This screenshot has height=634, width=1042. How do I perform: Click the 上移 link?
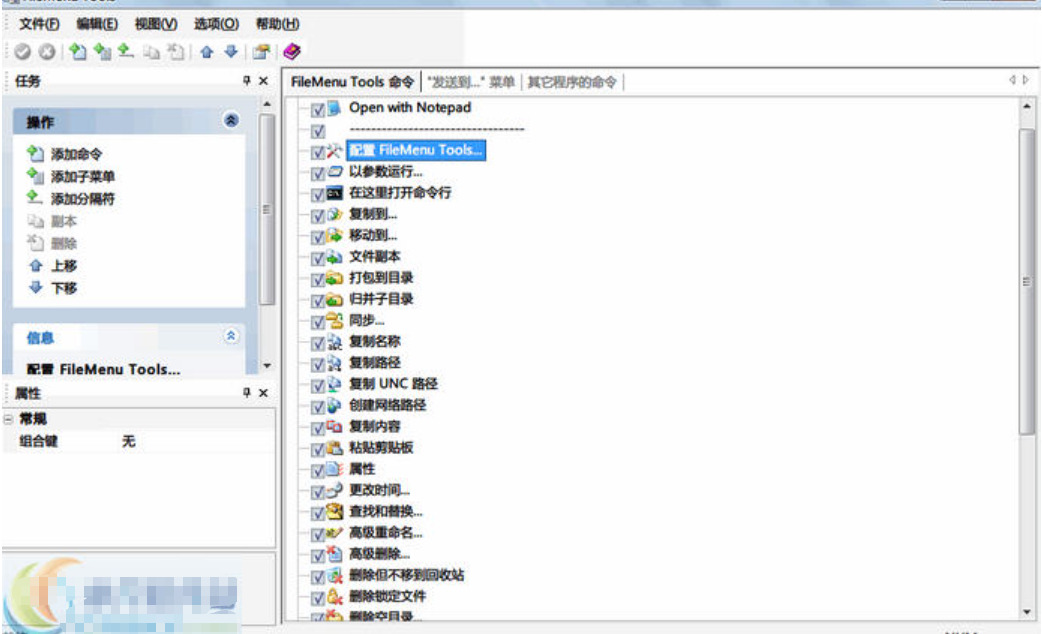64,266
